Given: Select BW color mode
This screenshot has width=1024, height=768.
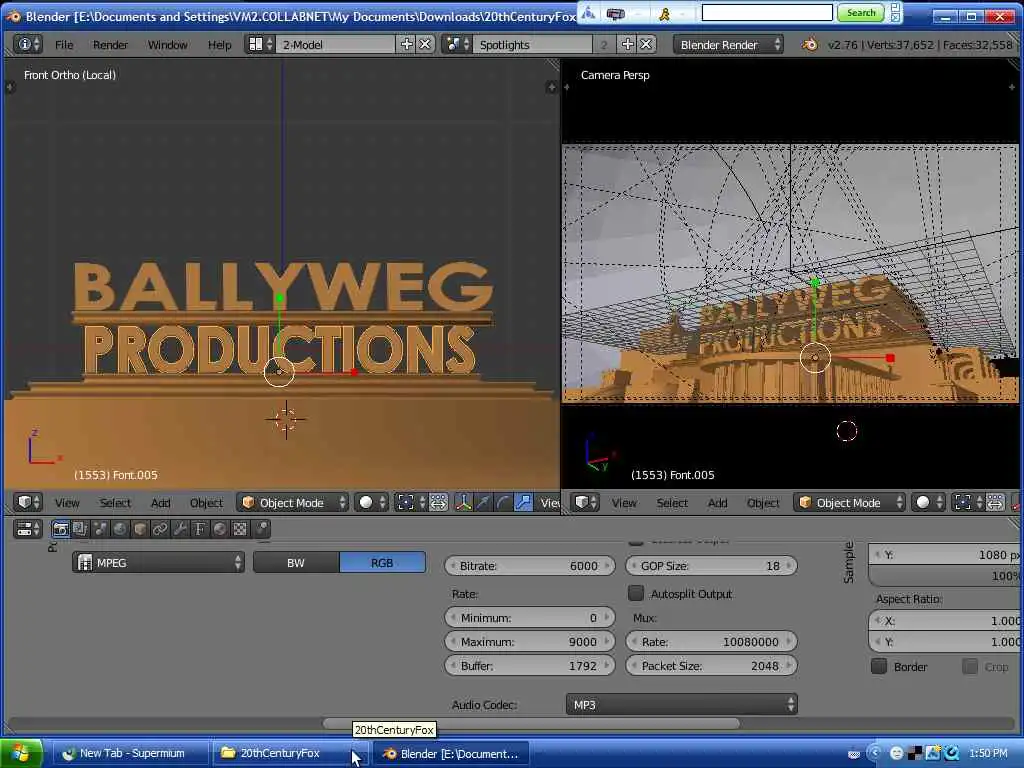Looking at the screenshot, I should pos(296,563).
